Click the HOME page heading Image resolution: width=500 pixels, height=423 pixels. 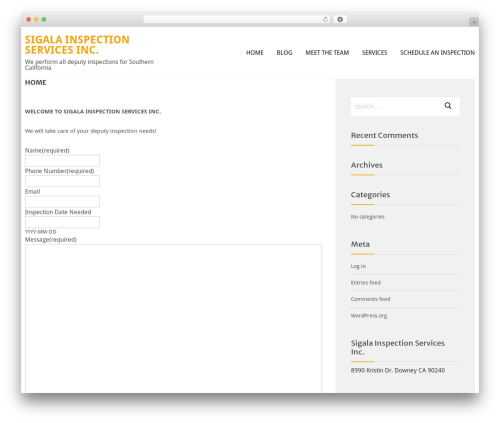[36, 82]
